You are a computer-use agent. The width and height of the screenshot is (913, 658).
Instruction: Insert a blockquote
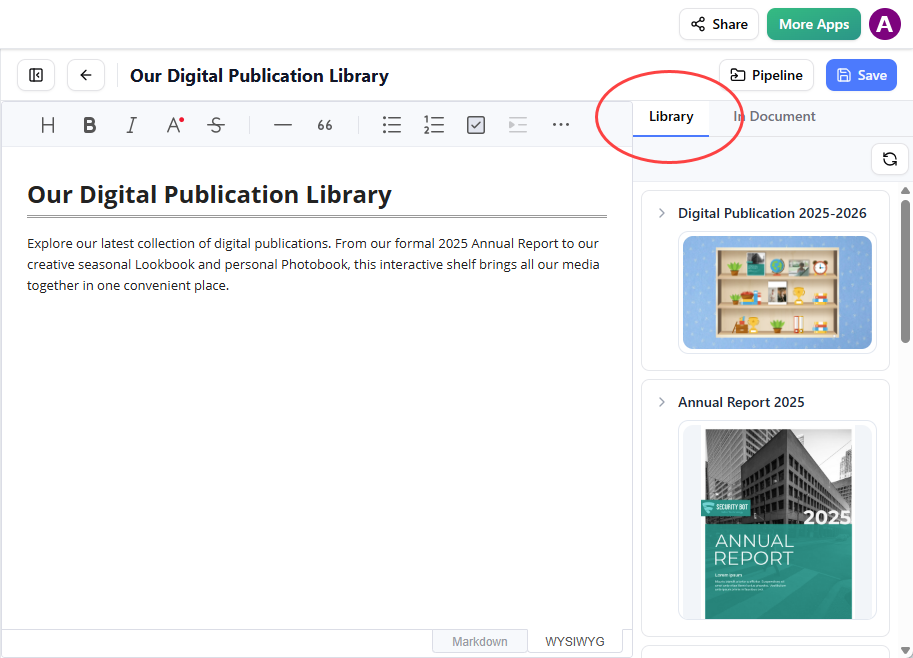pos(325,125)
